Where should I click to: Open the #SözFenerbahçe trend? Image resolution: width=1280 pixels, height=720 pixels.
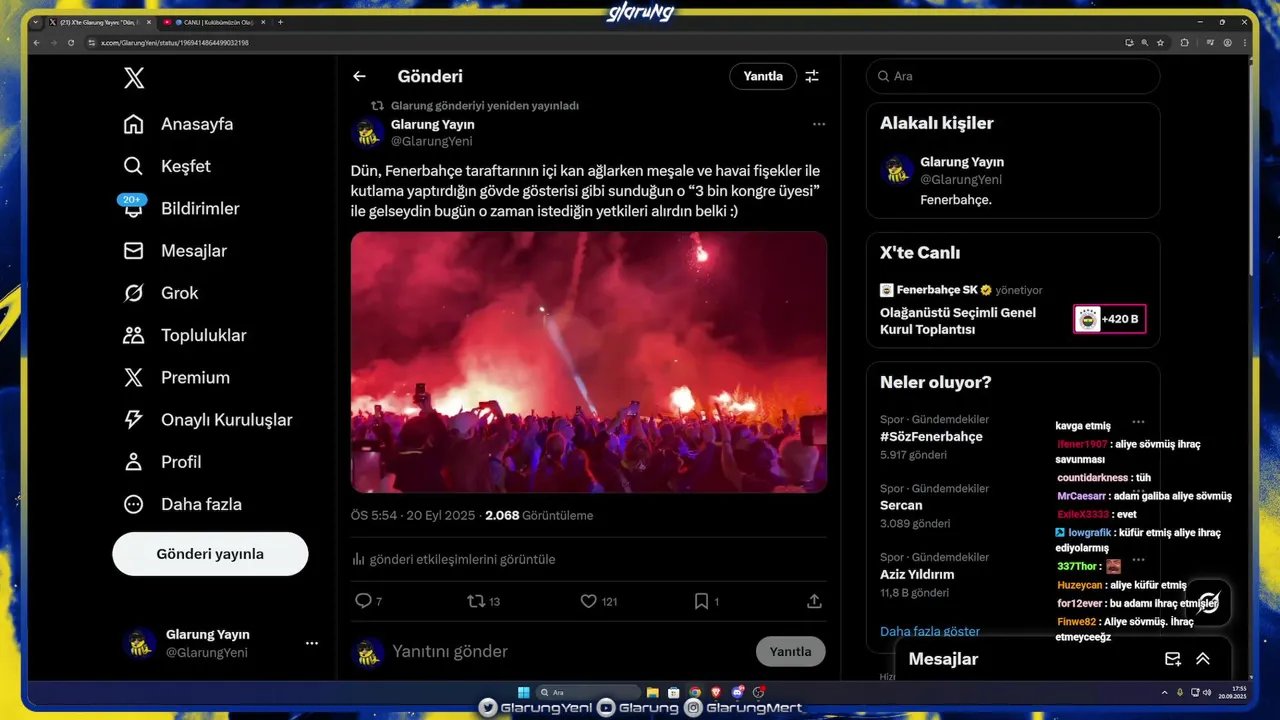931,436
